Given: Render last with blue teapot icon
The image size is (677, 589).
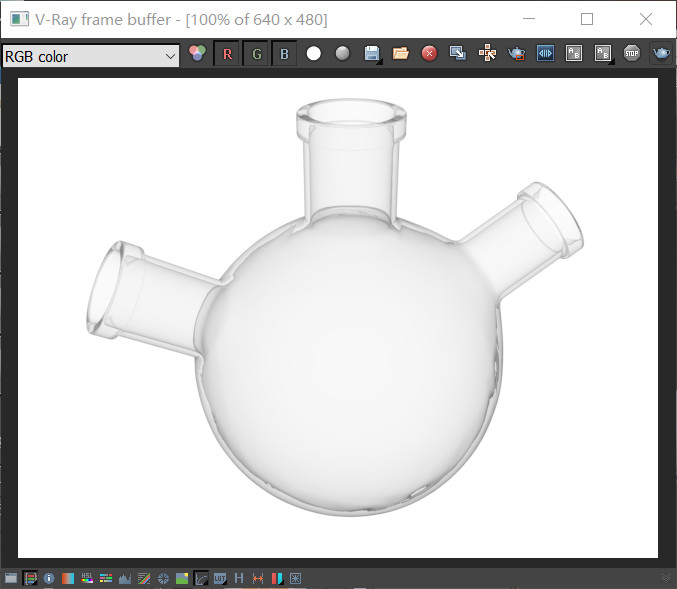Looking at the screenshot, I should tap(661, 54).
